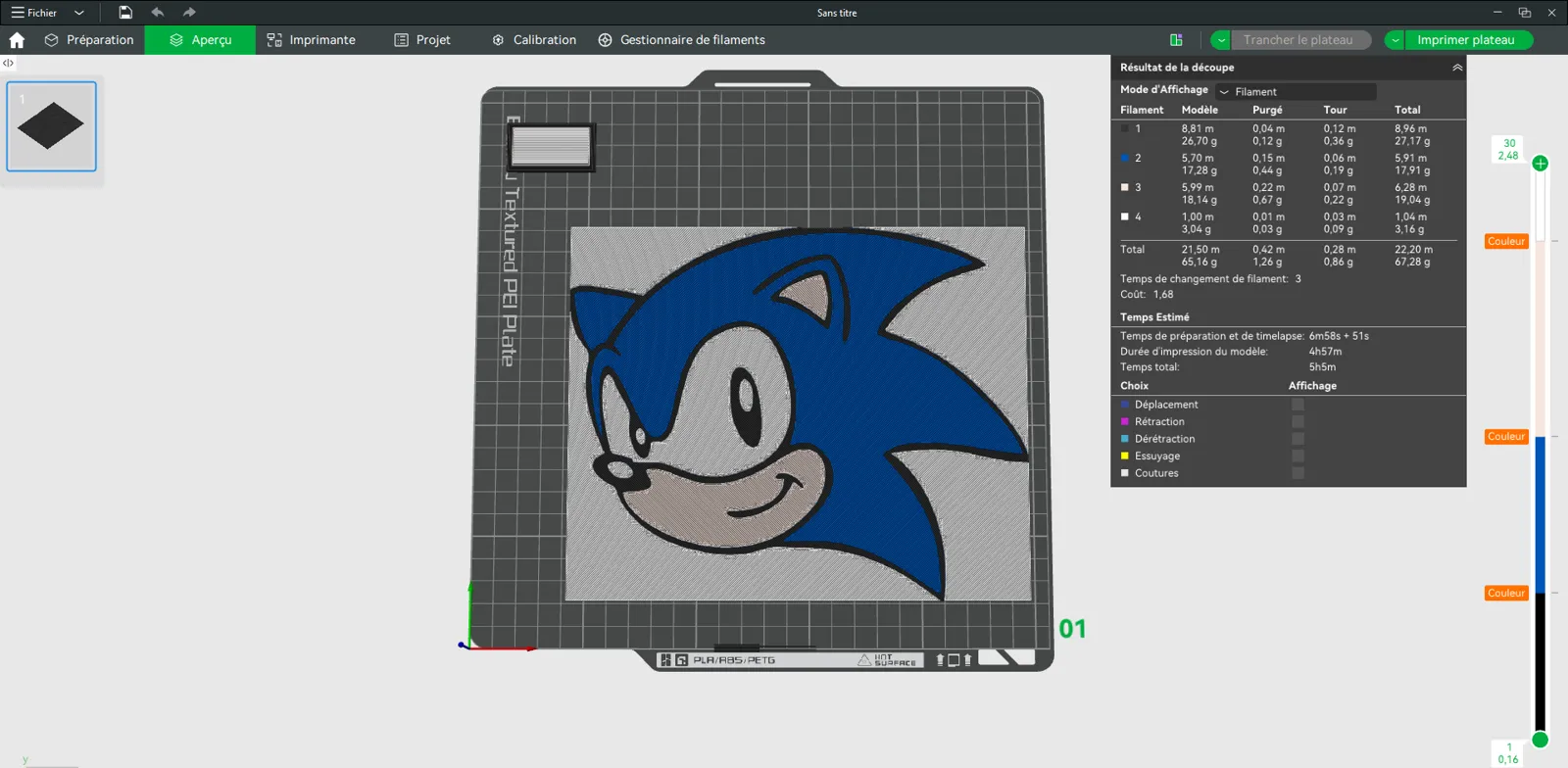The image size is (1568, 768).
Task: Go to the home screen icon
Action: (x=17, y=40)
